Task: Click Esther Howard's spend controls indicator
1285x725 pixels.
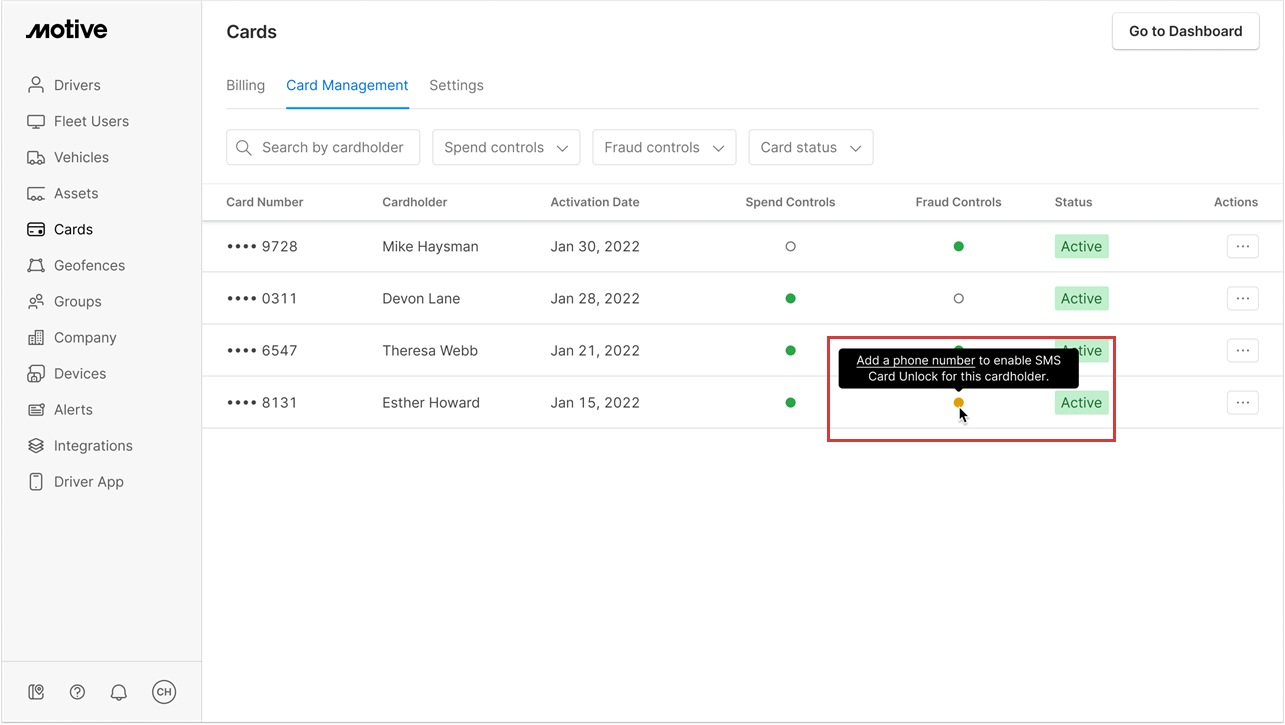Action: [x=790, y=402]
